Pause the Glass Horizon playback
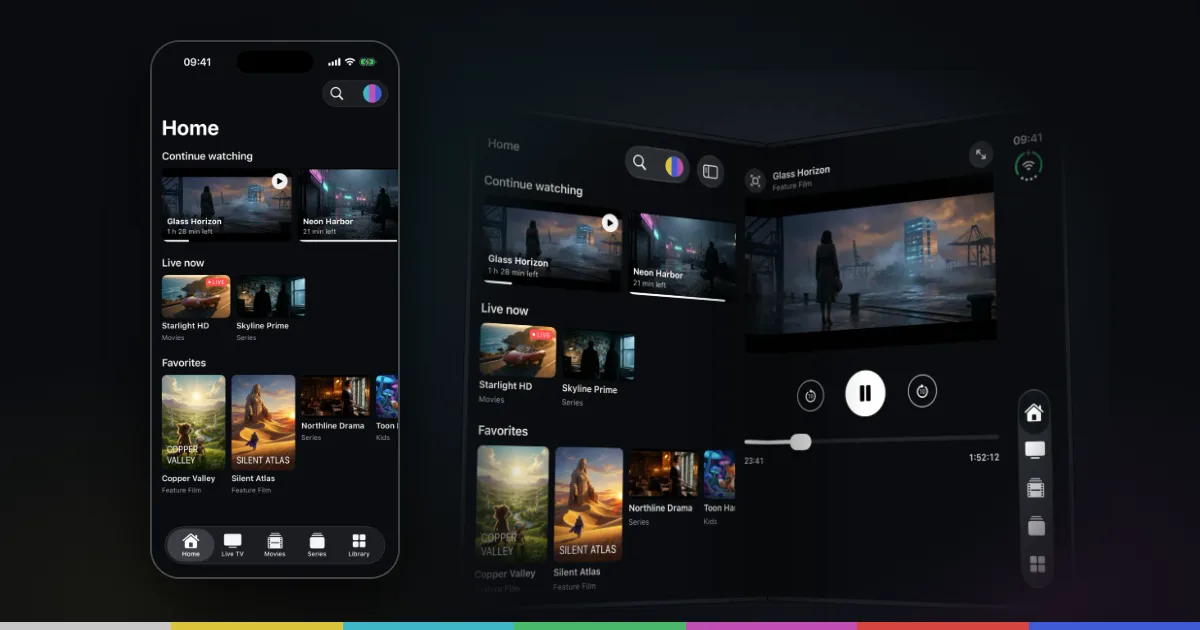Viewport: 1200px width, 630px height. point(865,393)
